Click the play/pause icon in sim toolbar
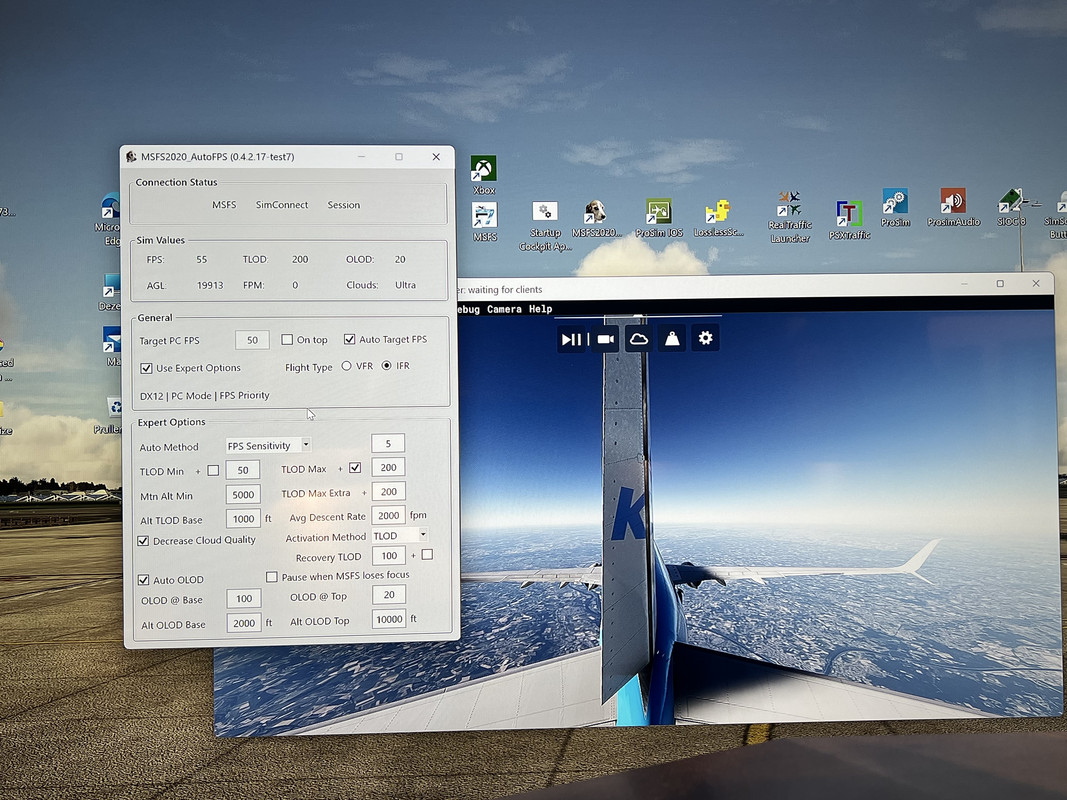The image size is (1067, 800). coord(571,339)
